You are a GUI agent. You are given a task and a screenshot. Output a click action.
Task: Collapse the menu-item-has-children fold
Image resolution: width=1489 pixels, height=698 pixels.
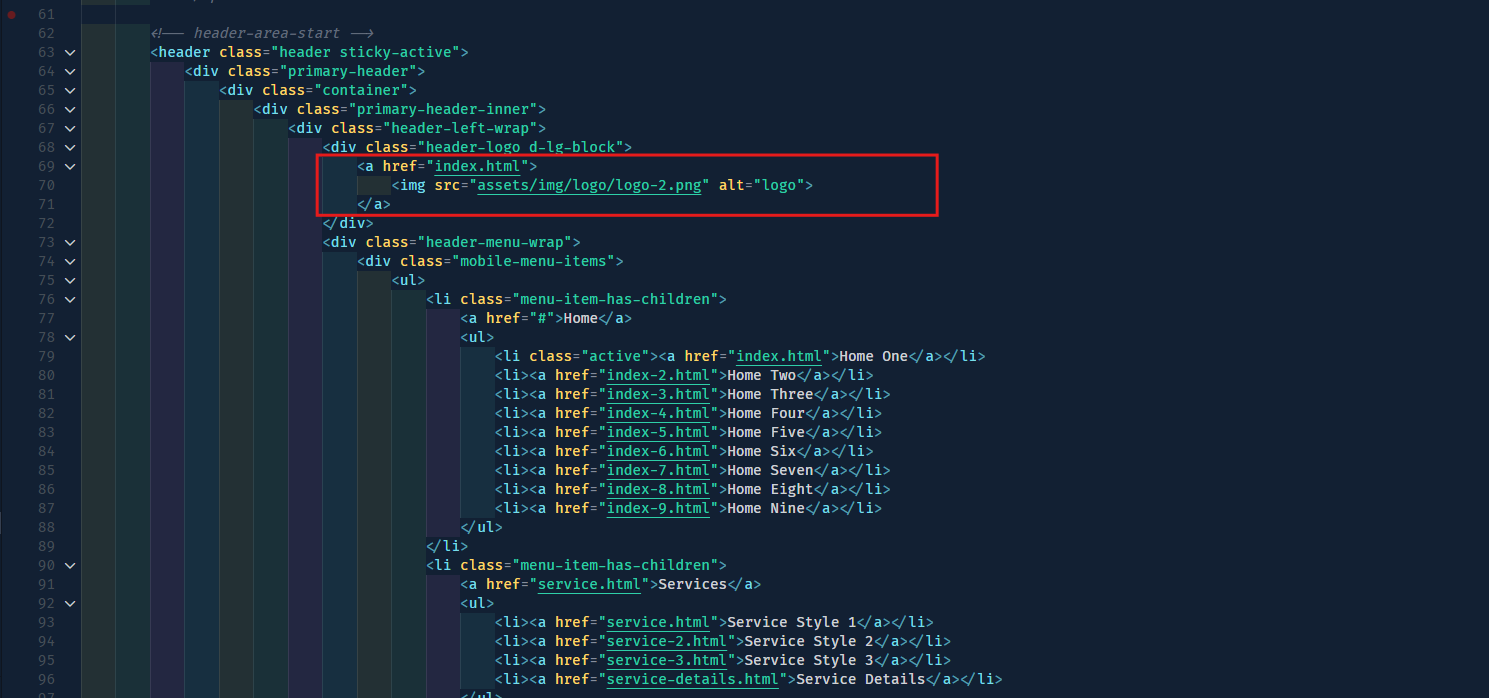point(68,298)
